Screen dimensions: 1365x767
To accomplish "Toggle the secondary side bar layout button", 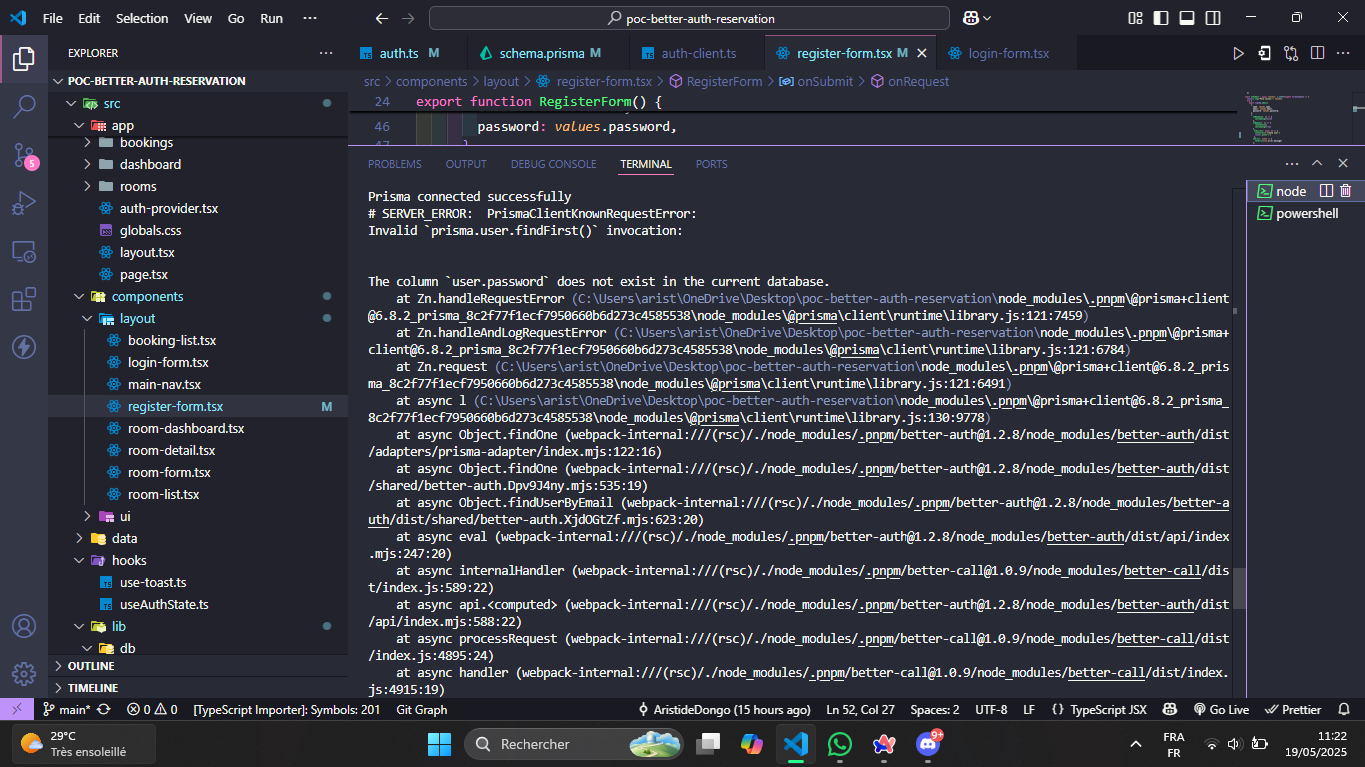I will click(x=1213, y=18).
